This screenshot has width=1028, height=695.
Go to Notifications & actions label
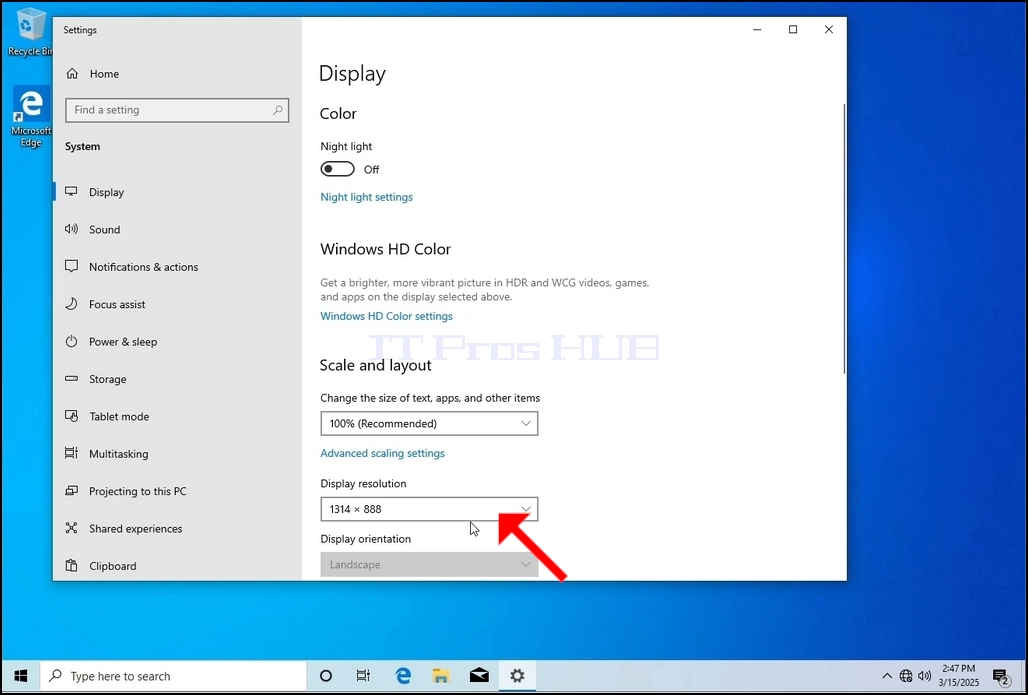[144, 267]
